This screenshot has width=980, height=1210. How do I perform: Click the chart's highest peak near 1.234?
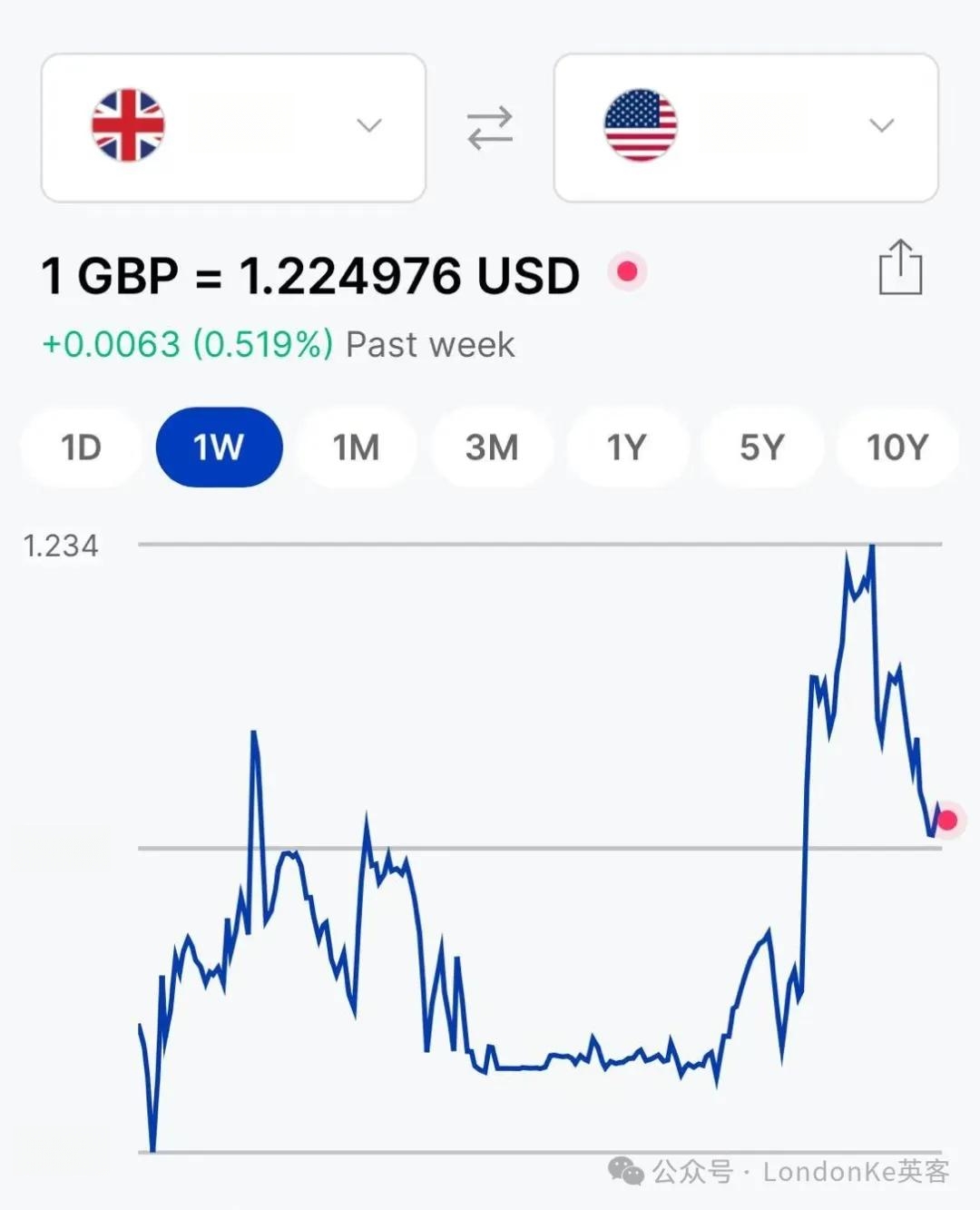(871, 547)
